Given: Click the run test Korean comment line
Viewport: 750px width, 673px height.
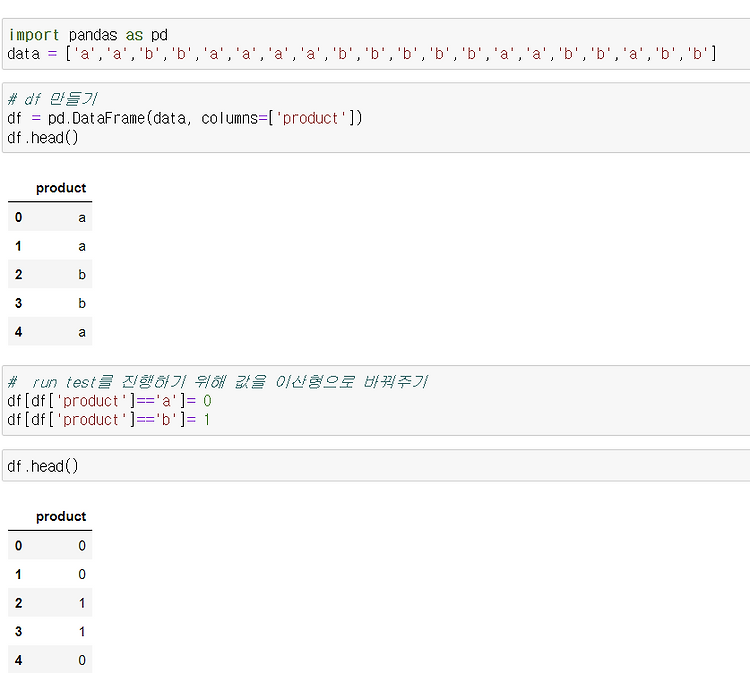Looking at the screenshot, I should tap(218, 382).
